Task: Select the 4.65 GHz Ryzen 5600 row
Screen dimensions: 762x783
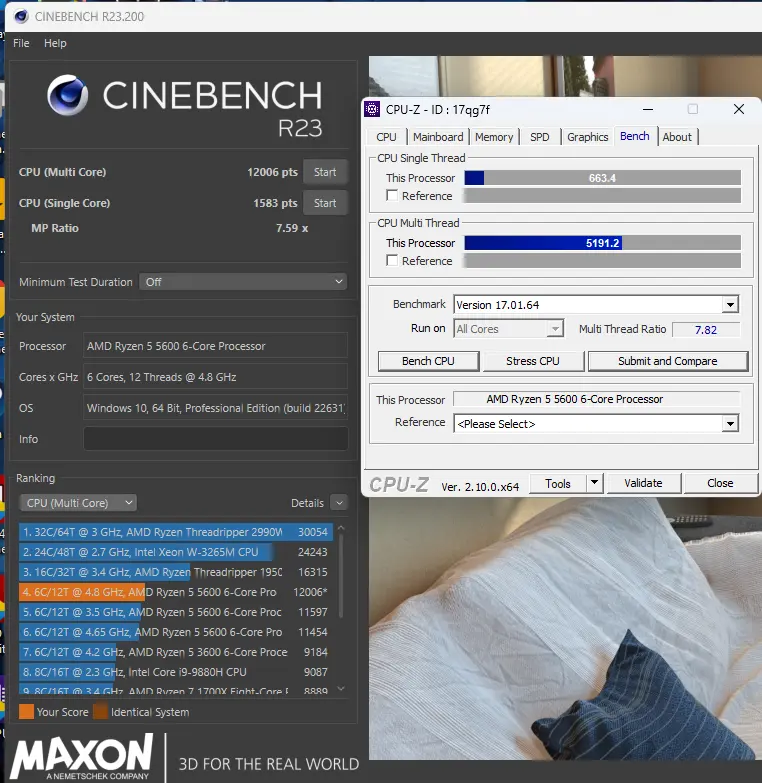Action: tap(176, 632)
